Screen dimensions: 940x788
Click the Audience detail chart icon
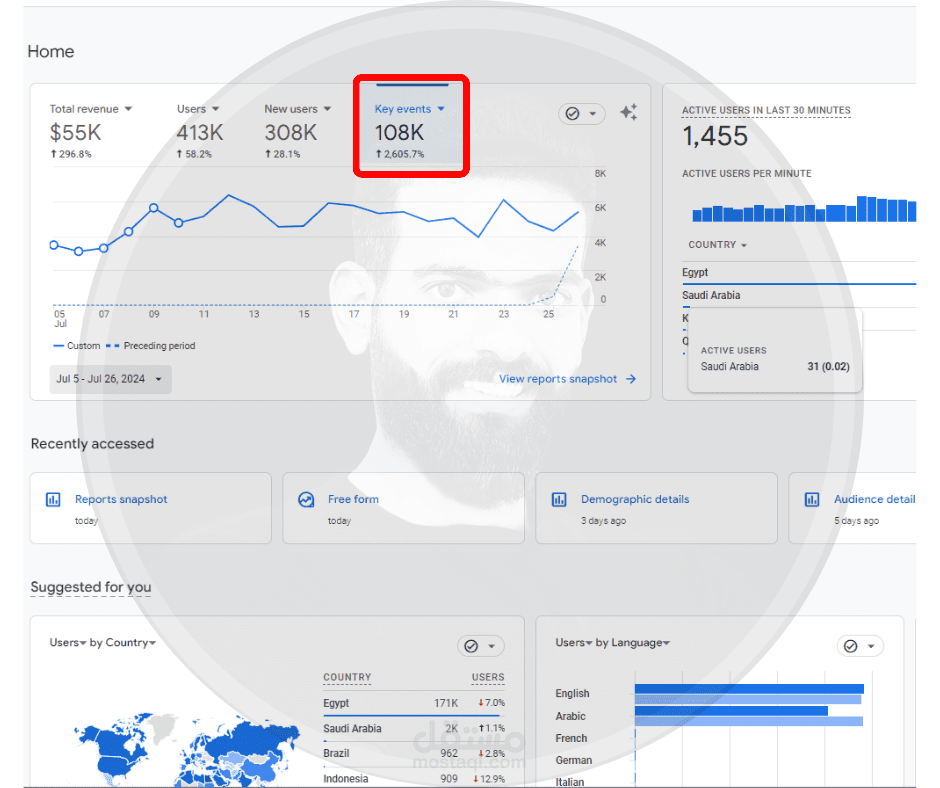click(812, 499)
